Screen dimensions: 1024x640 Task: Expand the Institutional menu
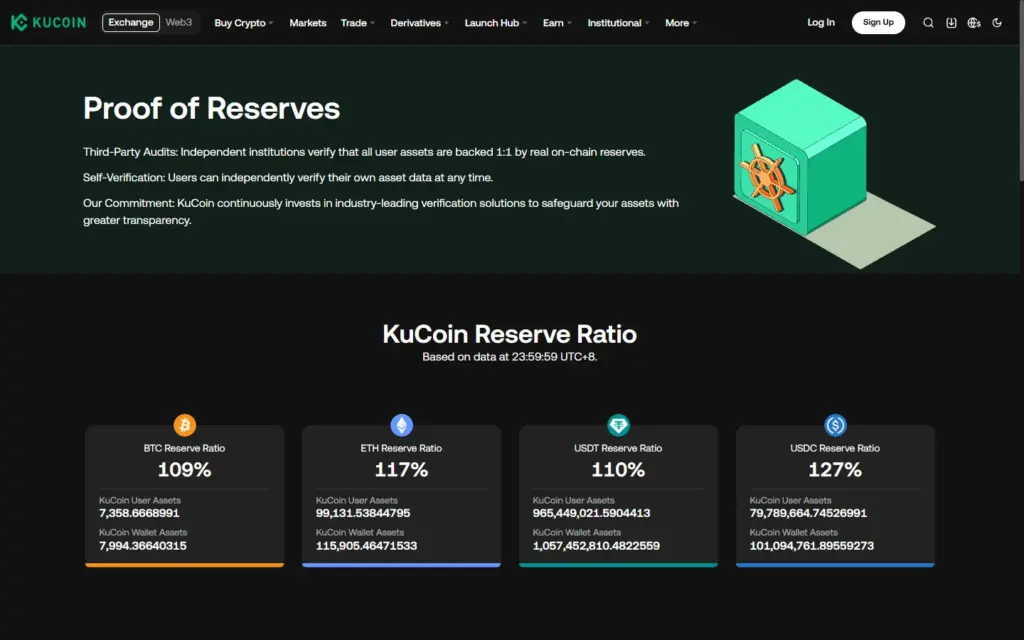(618, 23)
